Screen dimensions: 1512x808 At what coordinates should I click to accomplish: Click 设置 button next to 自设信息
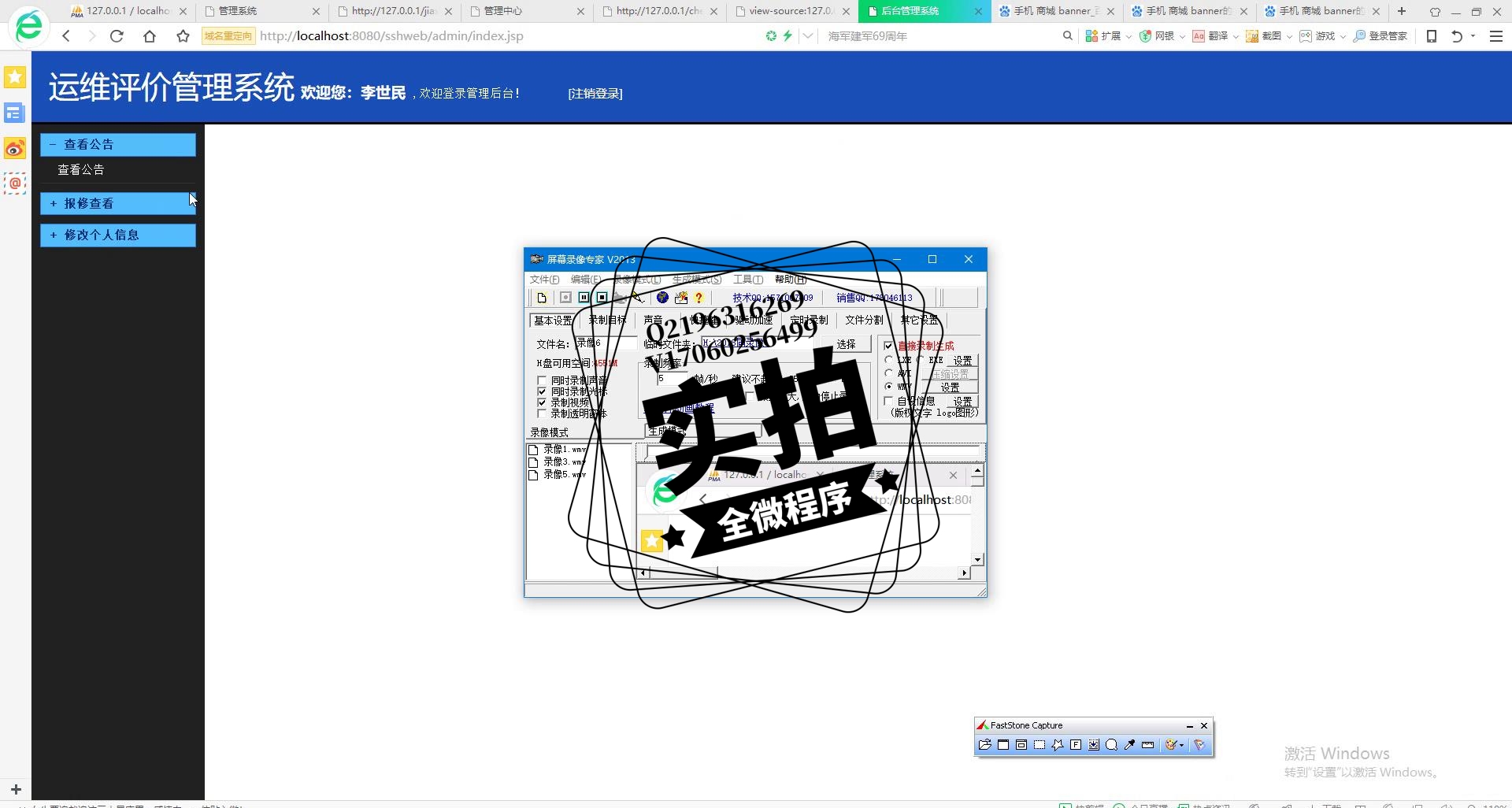pyautogui.click(x=962, y=402)
